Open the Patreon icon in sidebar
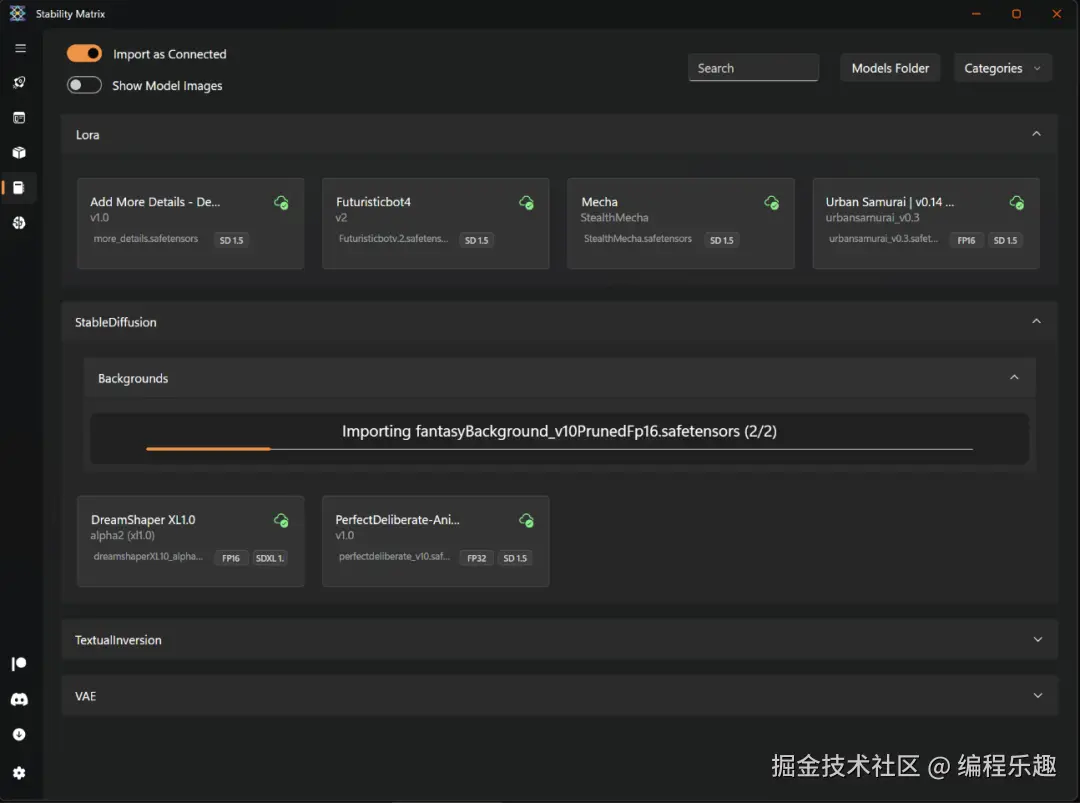1080x803 pixels. click(19, 663)
